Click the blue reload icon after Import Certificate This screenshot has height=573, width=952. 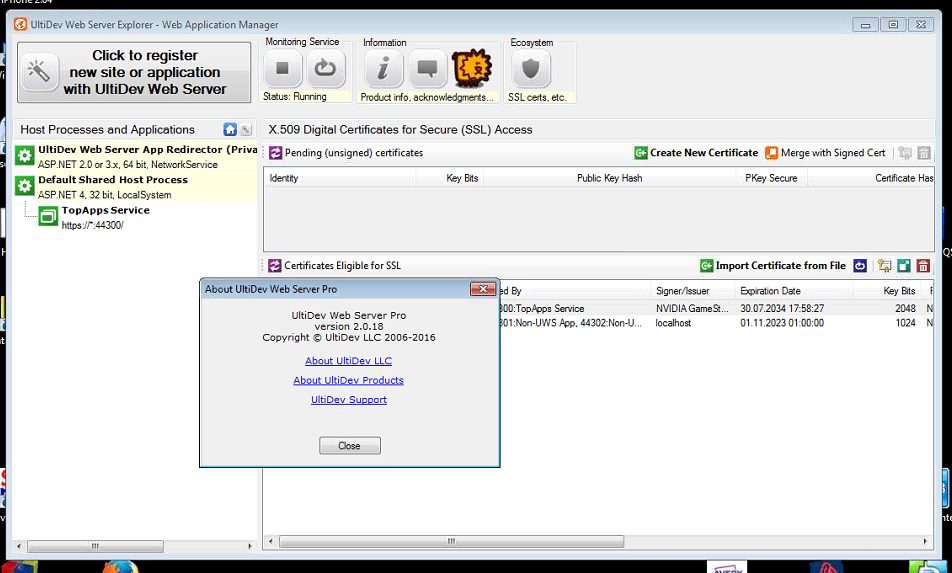(x=860, y=266)
